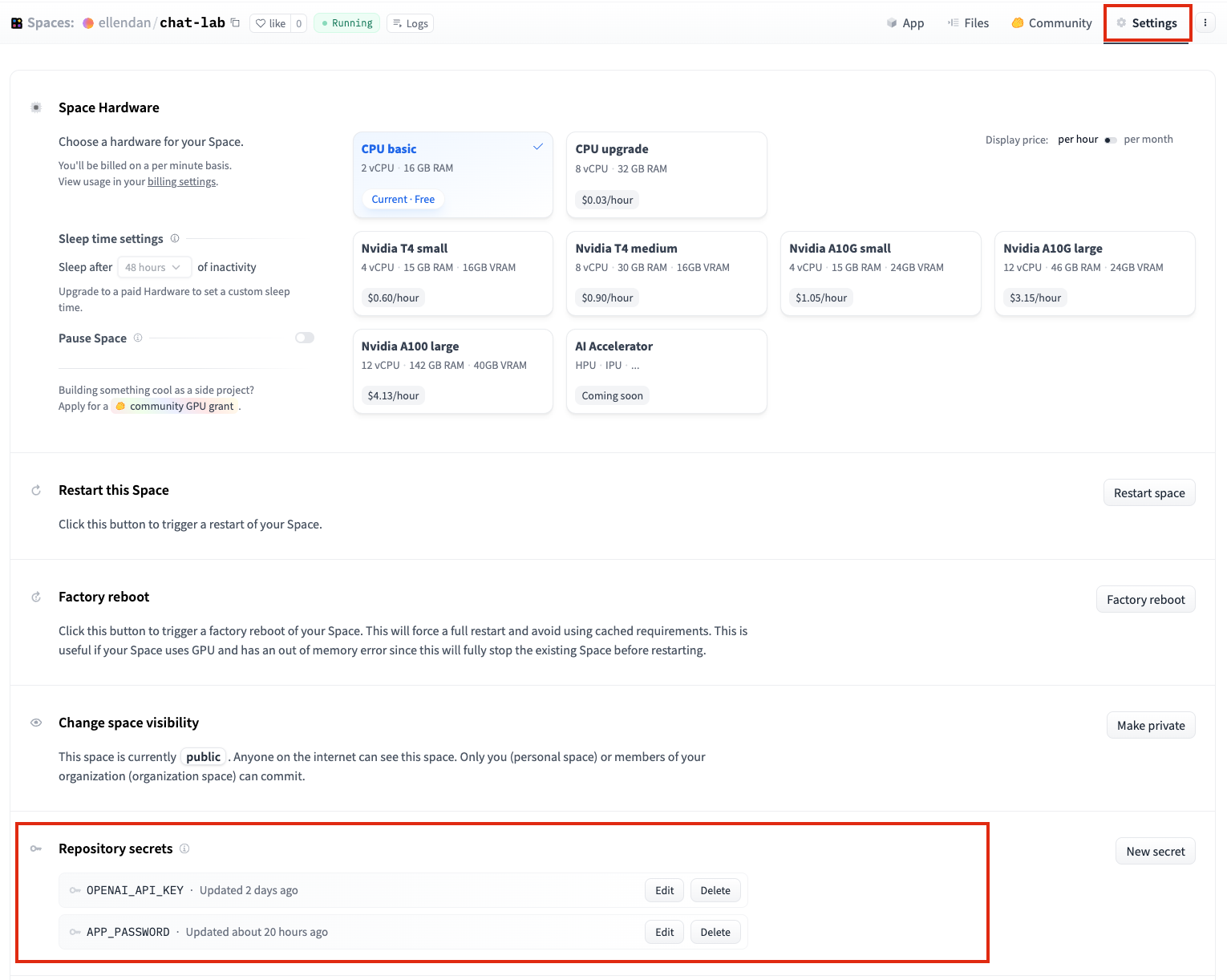Delete the APP_PASSWORD secret
The image size is (1227, 980).
(x=715, y=932)
